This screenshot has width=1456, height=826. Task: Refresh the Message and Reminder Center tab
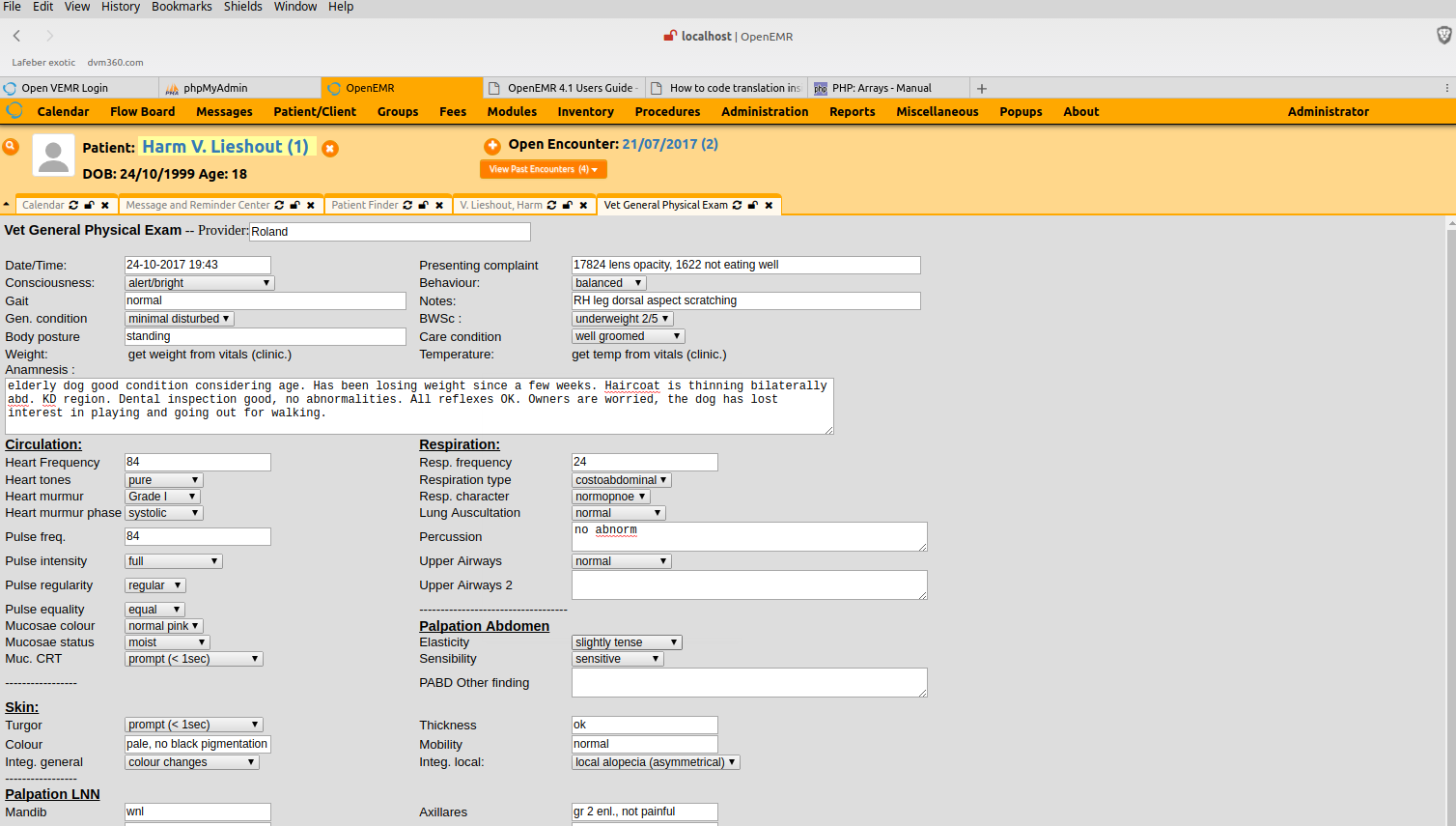[279, 205]
